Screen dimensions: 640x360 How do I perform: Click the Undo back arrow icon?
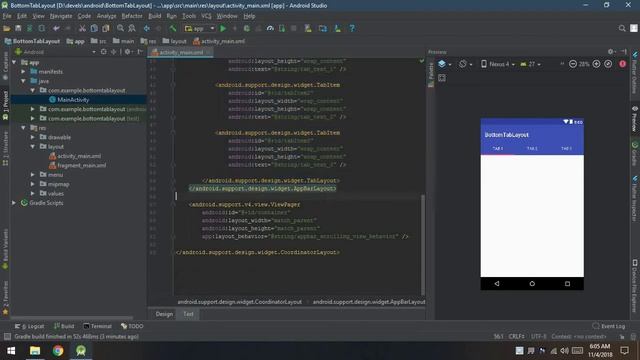pyautogui.click(x=56, y=29)
